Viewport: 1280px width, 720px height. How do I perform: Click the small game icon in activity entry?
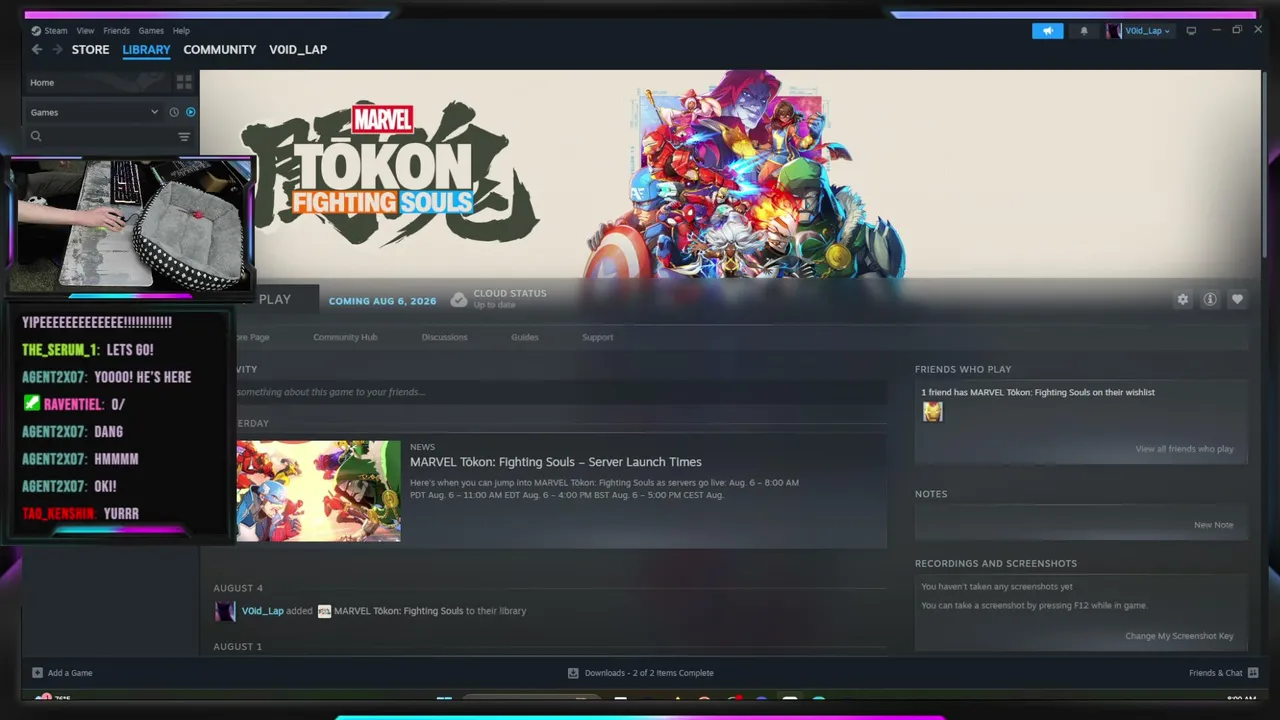[x=324, y=611]
